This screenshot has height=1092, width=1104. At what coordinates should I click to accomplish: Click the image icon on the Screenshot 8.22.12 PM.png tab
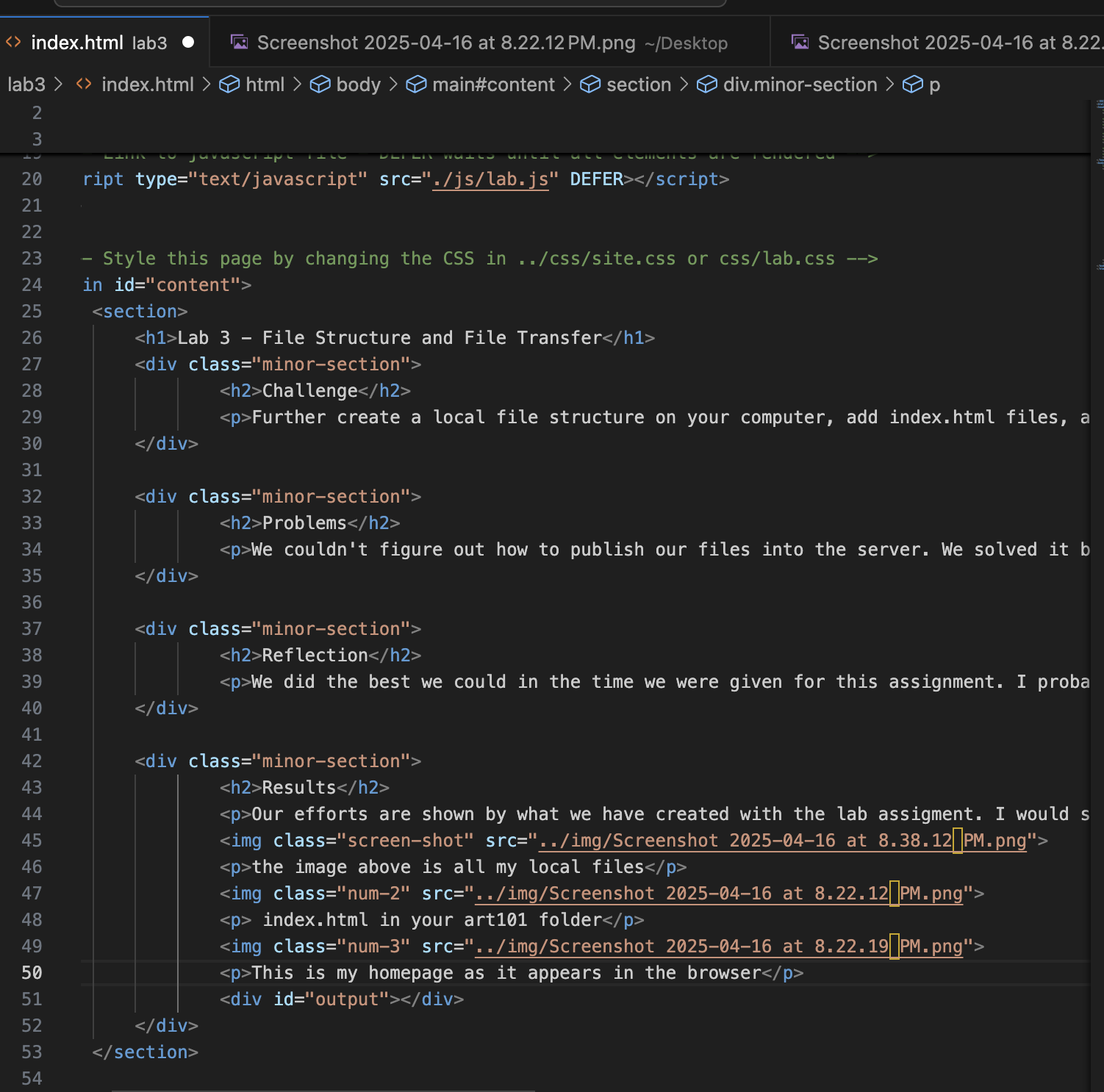click(239, 42)
